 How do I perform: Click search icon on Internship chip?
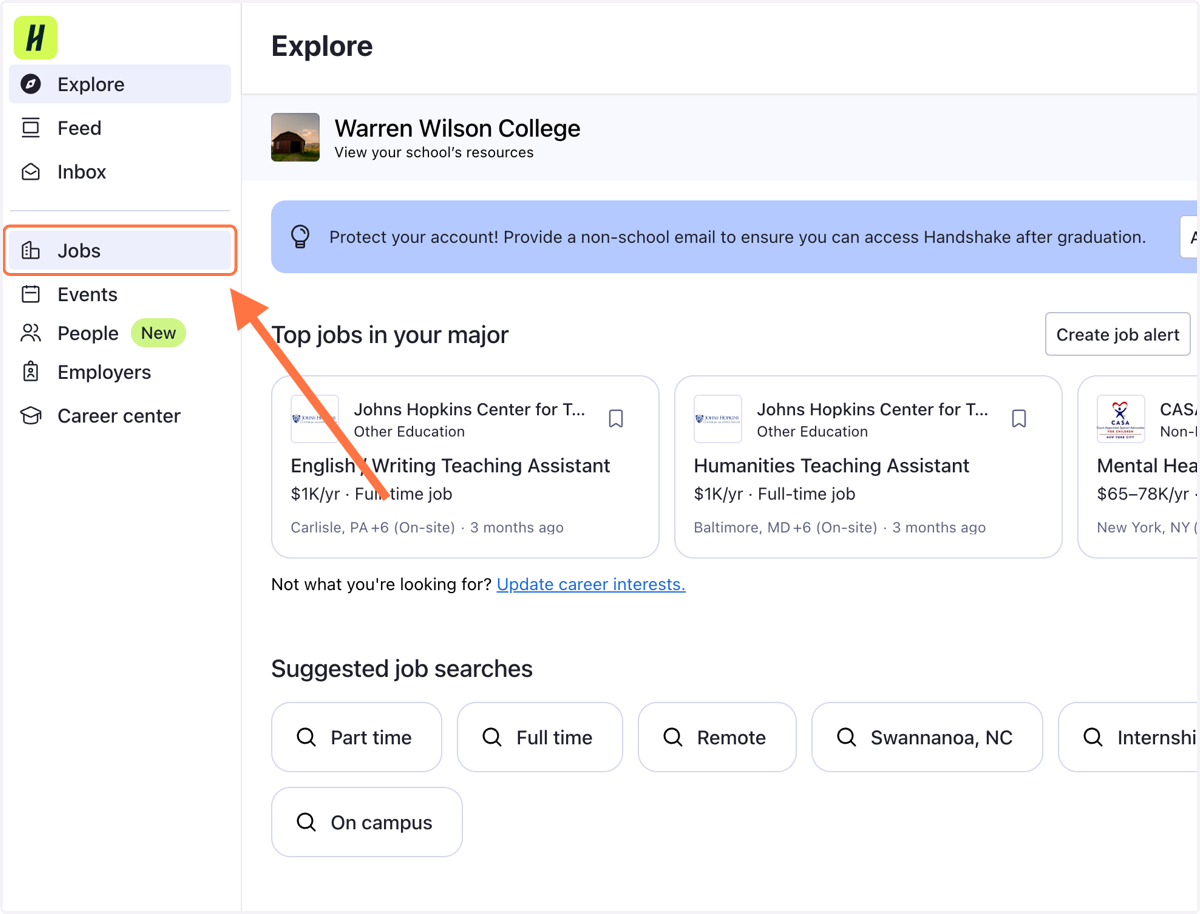click(1093, 737)
